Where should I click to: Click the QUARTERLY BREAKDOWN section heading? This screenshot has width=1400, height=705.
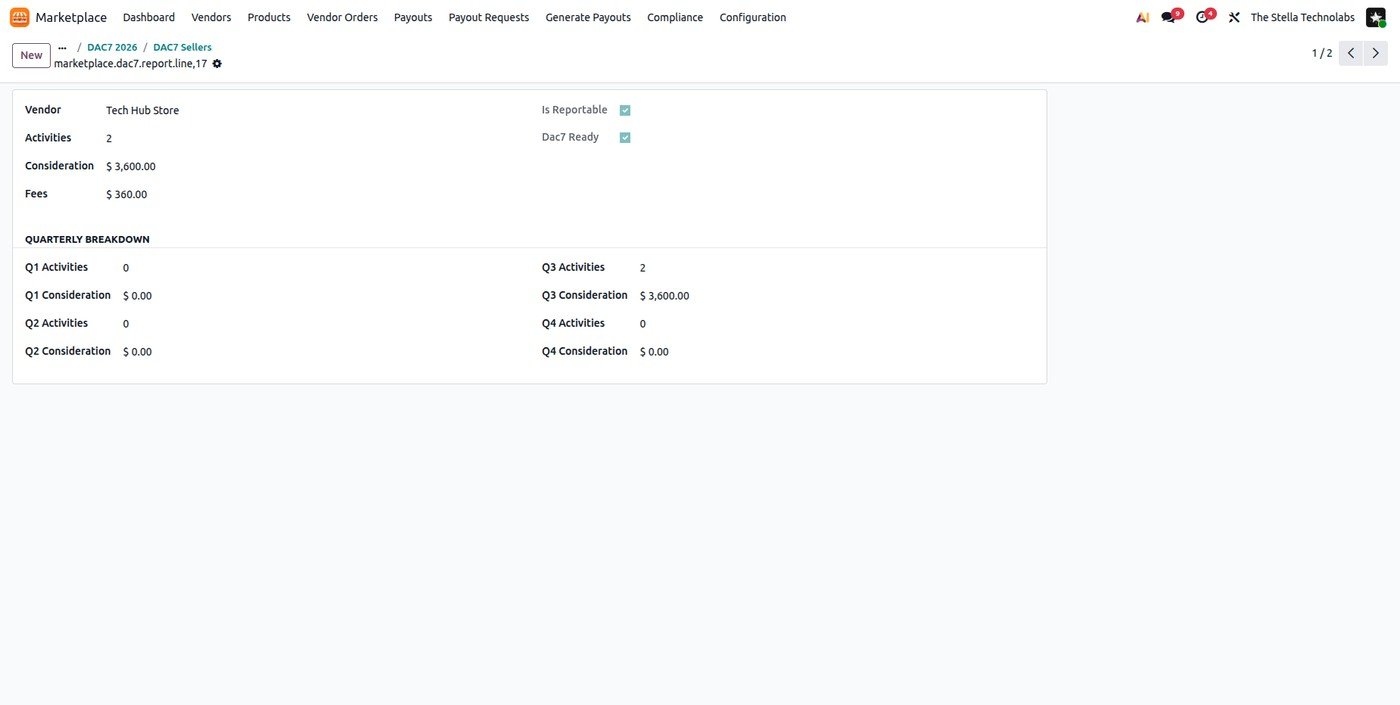coord(87,239)
